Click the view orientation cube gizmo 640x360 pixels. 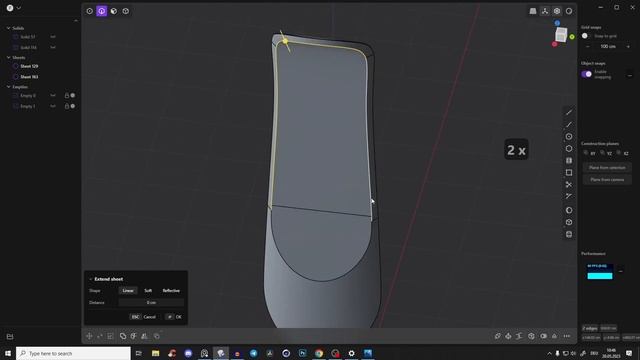click(x=562, y=35)
